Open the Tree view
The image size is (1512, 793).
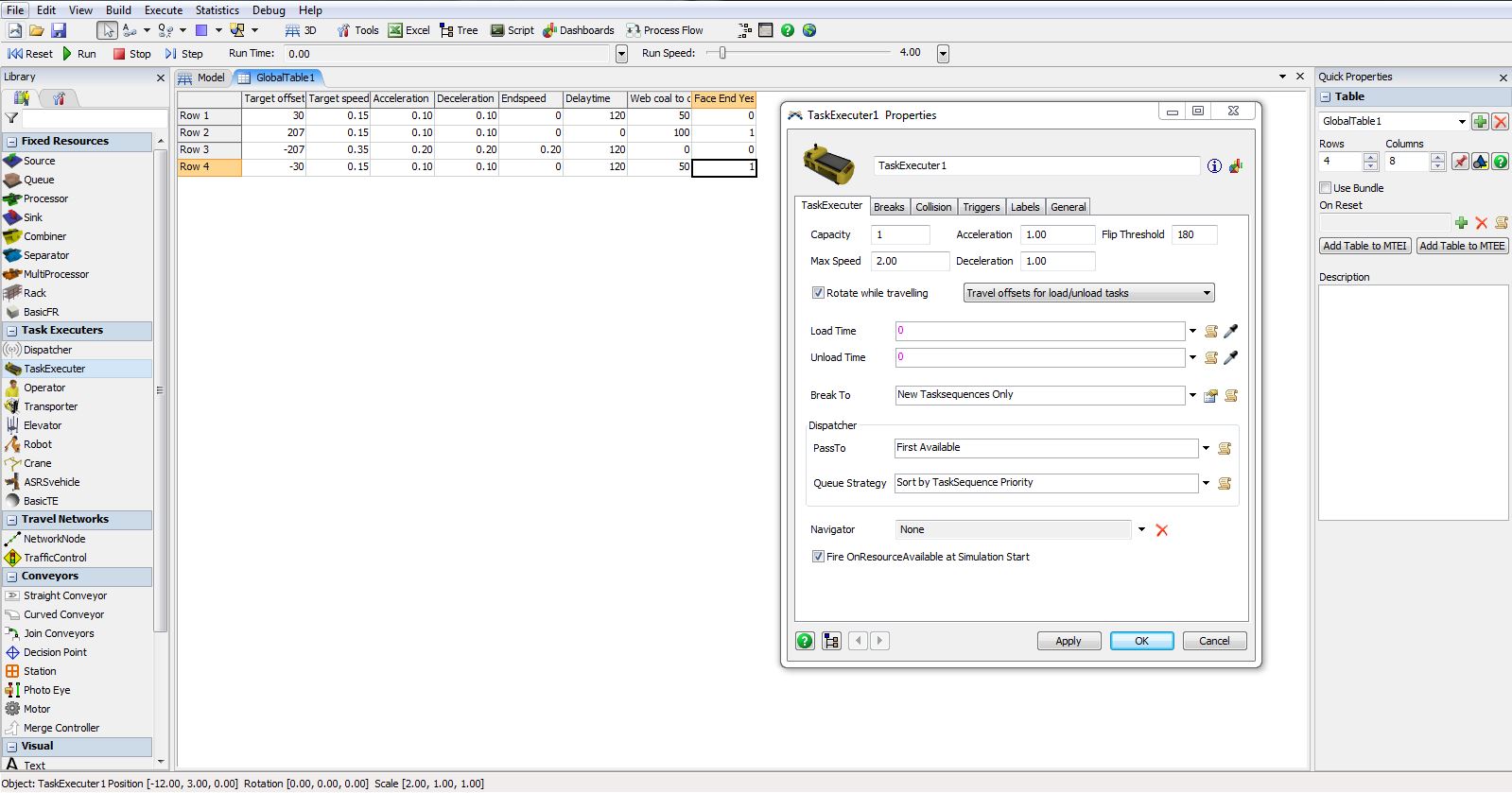(x=459, y=30)
